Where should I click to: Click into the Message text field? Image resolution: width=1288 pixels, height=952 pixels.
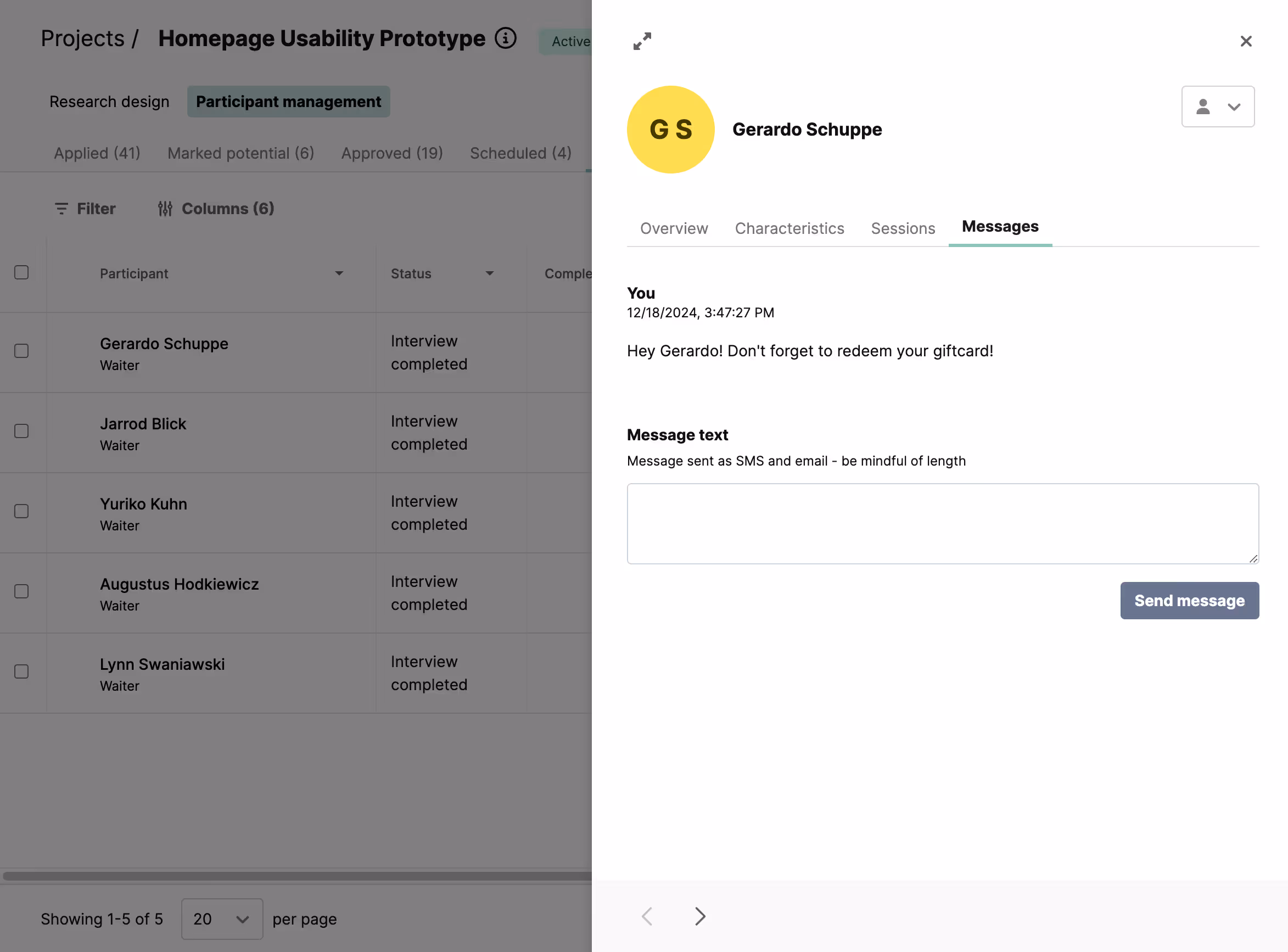click(942, 523)
